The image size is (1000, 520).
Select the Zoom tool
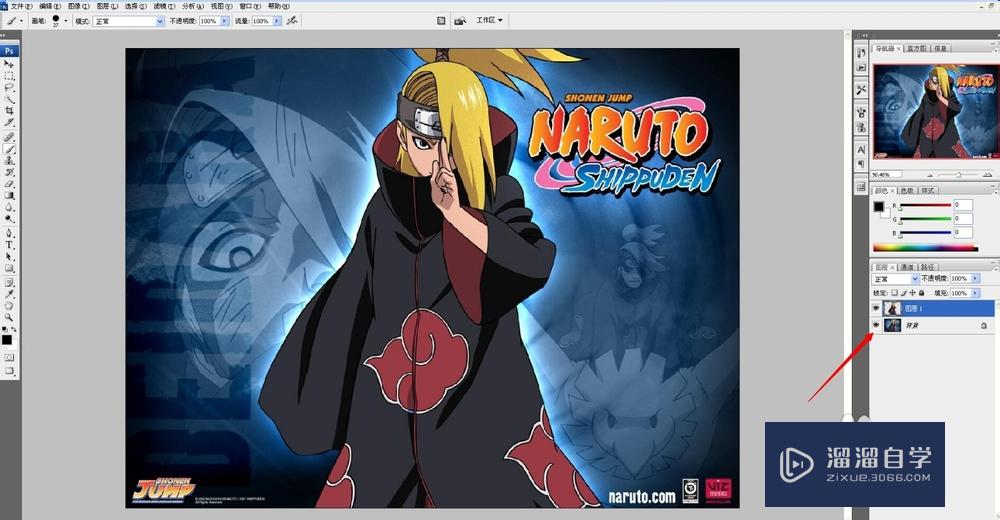[x=8, y=317]
